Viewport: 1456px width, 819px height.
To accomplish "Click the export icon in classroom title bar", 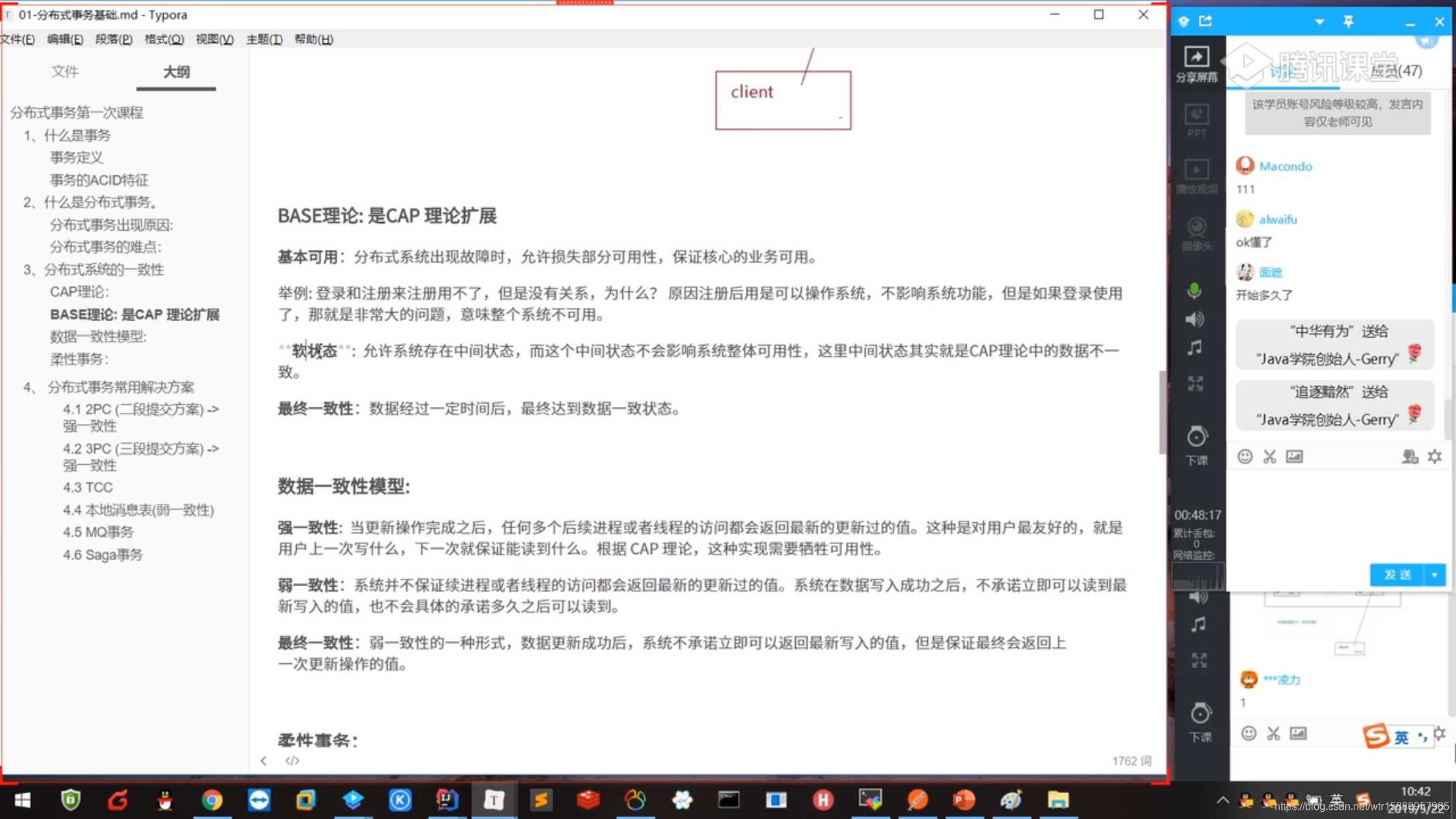I will (x=1205, y=21).
